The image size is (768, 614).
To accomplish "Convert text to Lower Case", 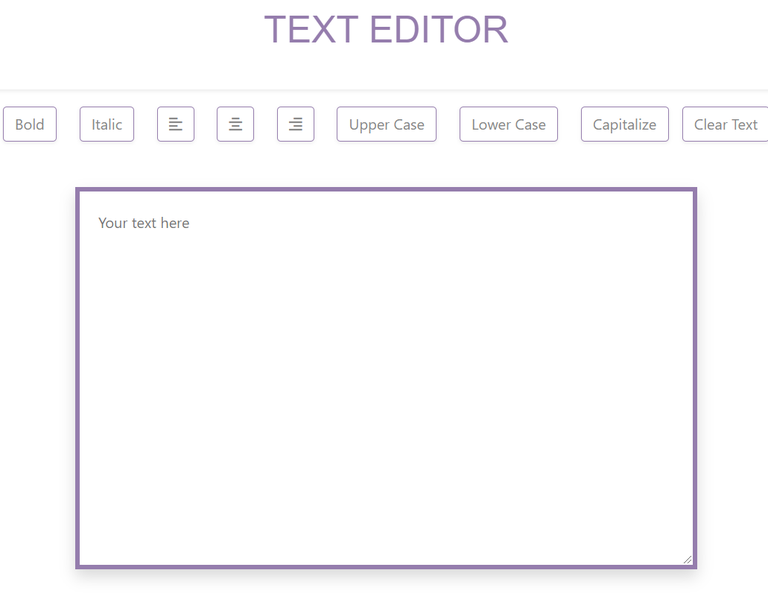I will [x=508, y=124].
